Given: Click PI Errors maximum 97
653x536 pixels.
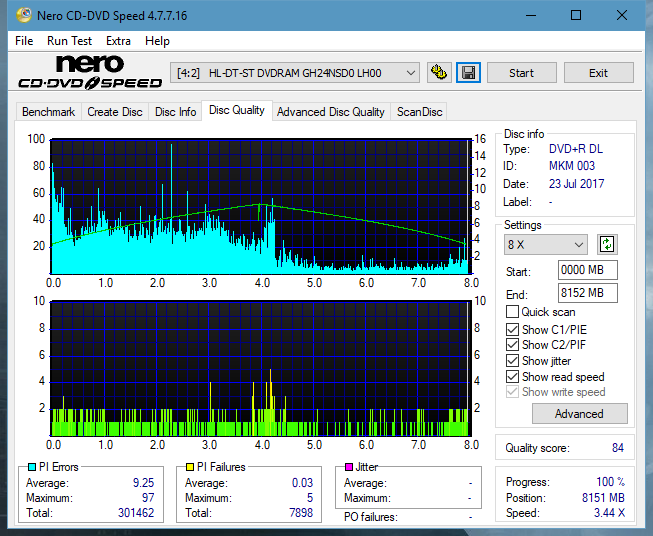Looking at the screenshot, I should click(x=148, y=498).
